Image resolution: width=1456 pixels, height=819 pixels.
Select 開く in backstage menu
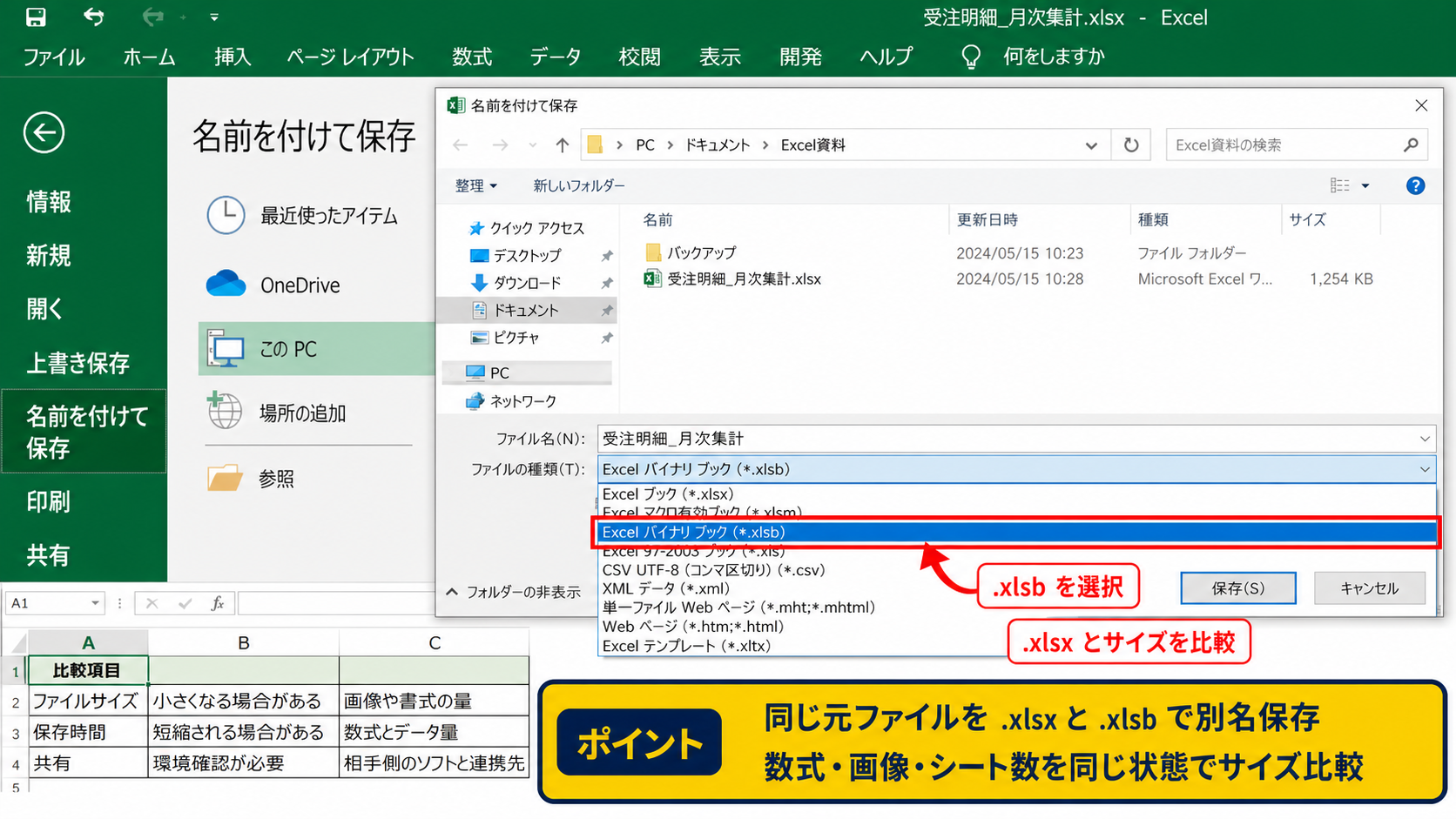tap(44, 309)
